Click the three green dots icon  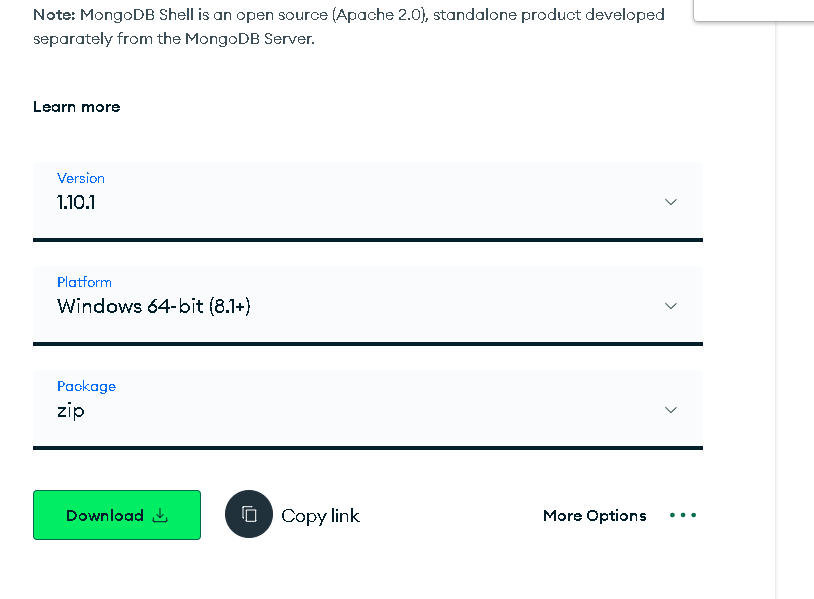pyautogui.click(x=683, y=515)
